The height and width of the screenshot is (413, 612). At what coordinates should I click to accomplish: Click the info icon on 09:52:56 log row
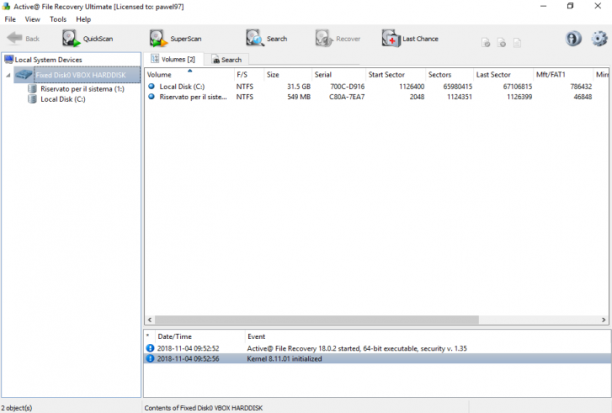coord(150,358)
